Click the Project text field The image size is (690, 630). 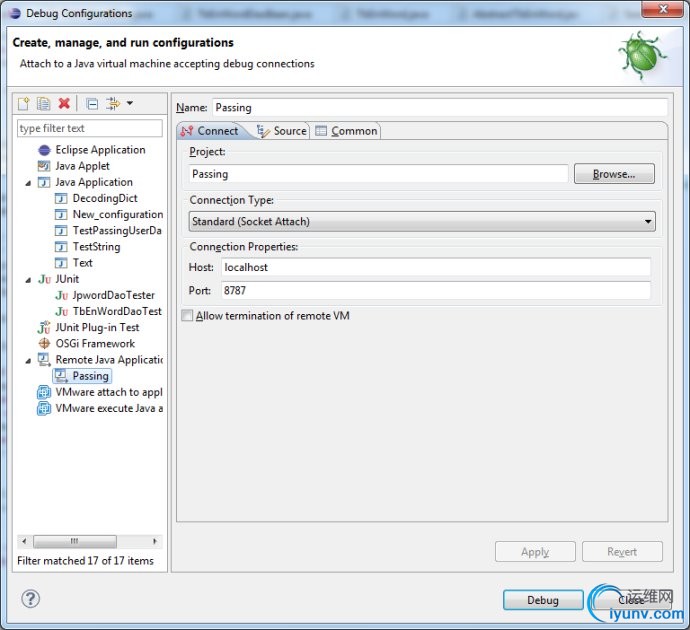coord(378,174)
